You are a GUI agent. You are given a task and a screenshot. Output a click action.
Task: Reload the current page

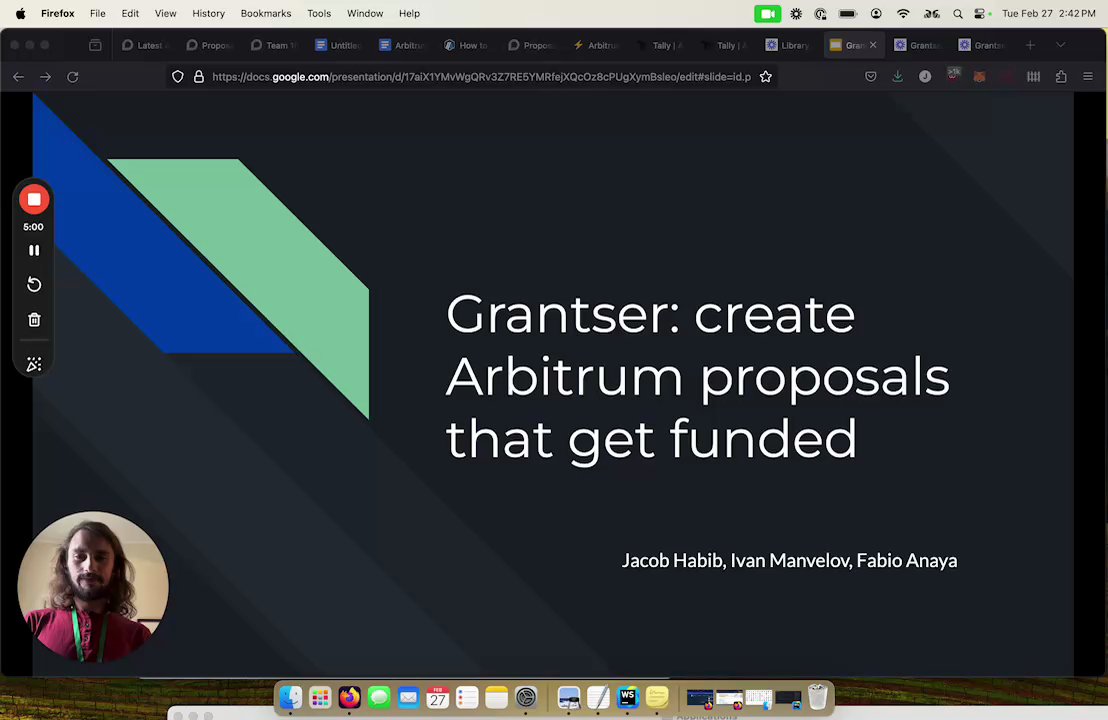click(x=73, y=77)
